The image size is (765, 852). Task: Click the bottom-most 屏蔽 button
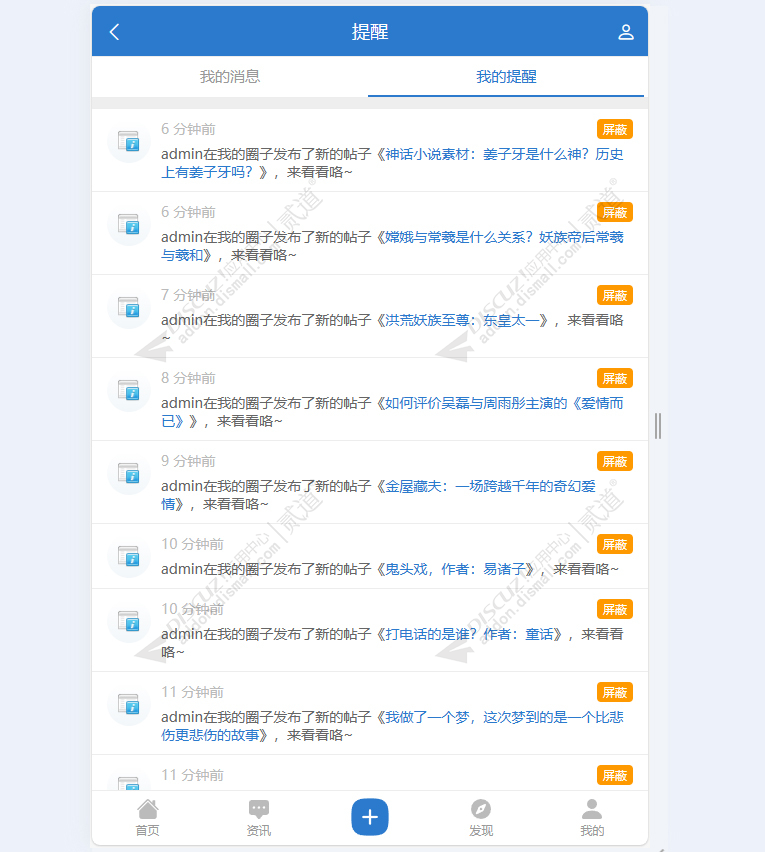pos(614,775)
